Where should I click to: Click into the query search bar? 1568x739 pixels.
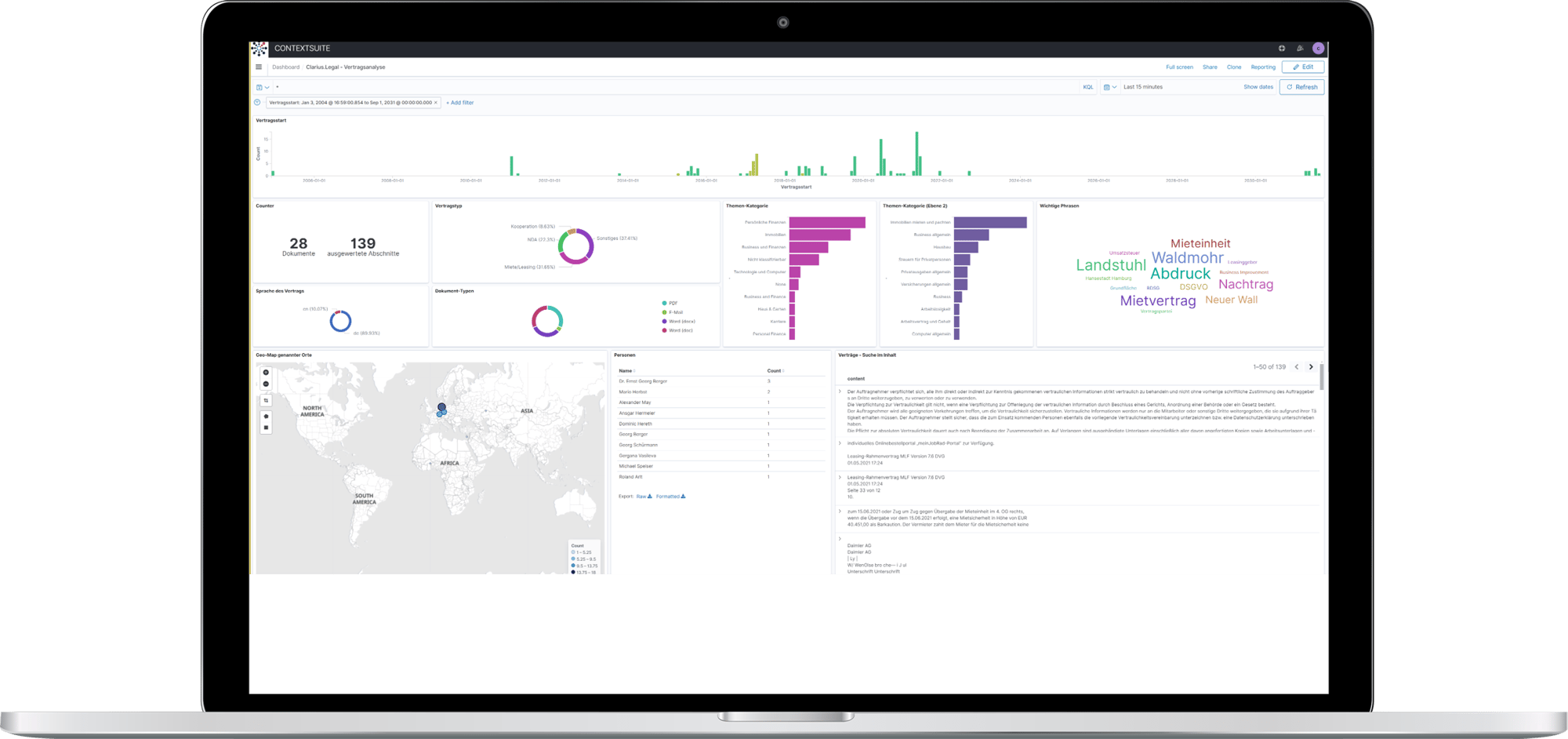click(674, 87)
